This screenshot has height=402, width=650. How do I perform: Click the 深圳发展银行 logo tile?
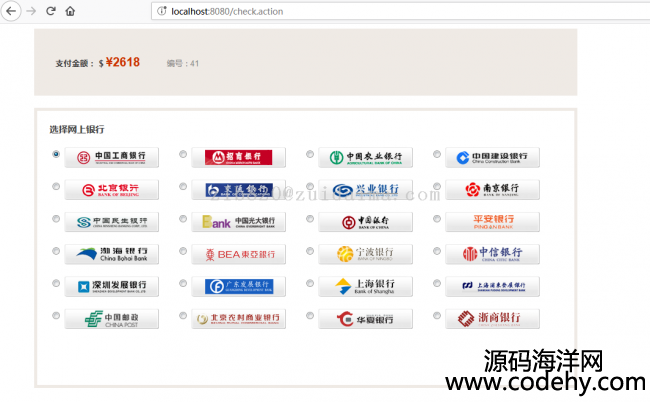pos(112,287)
